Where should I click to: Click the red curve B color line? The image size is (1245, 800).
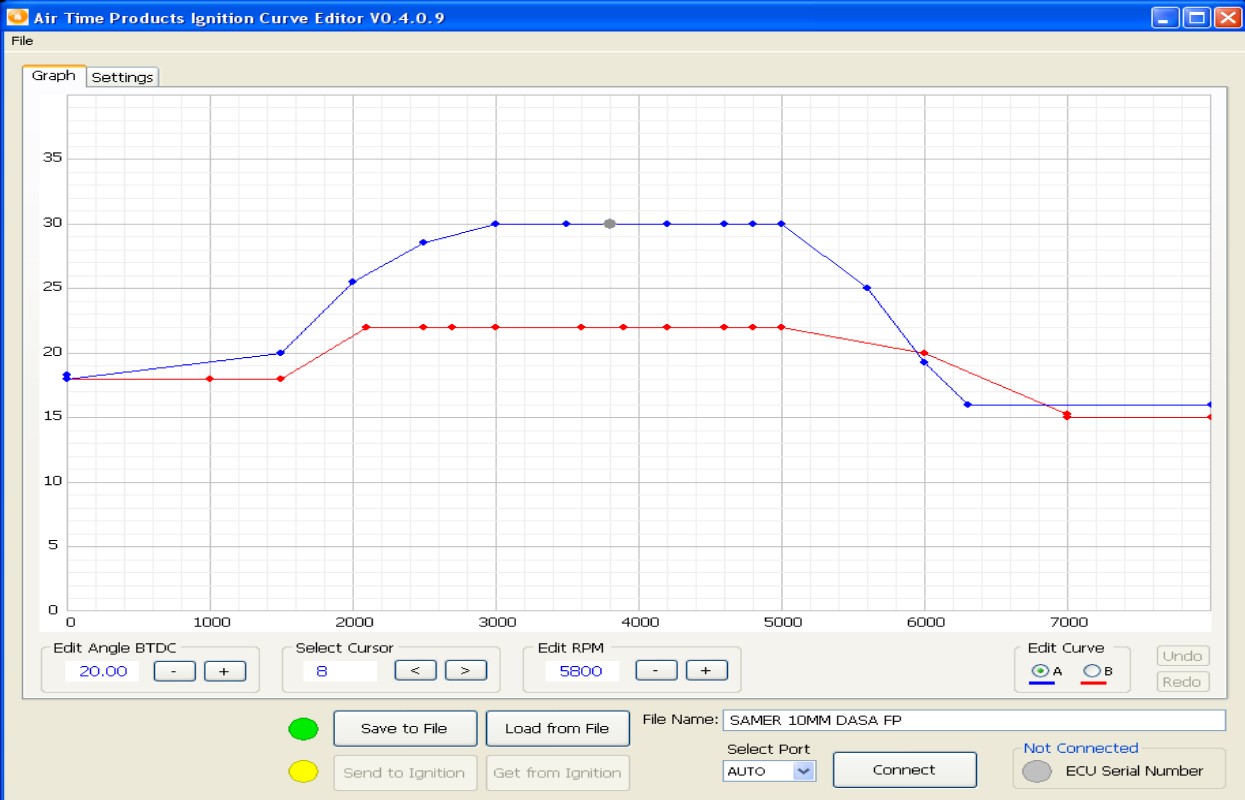click(x=1093, y=683)
